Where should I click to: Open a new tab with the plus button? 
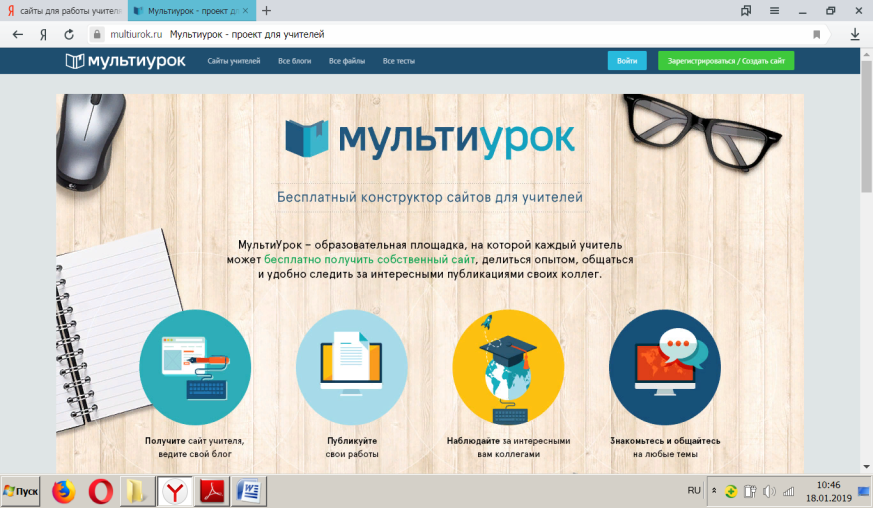tap(267, 11)
